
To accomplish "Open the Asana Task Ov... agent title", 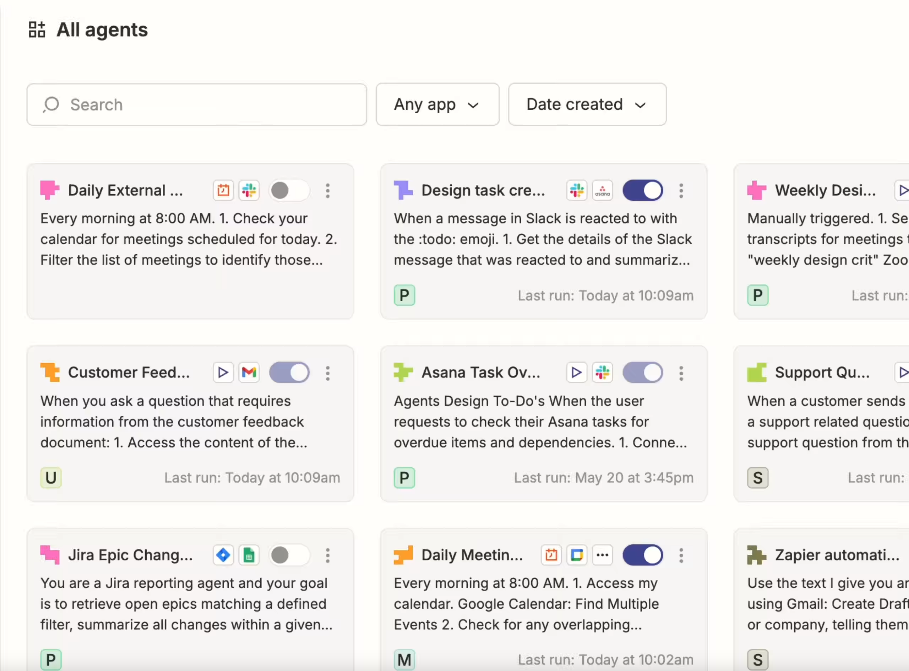I will pos(481,372).
